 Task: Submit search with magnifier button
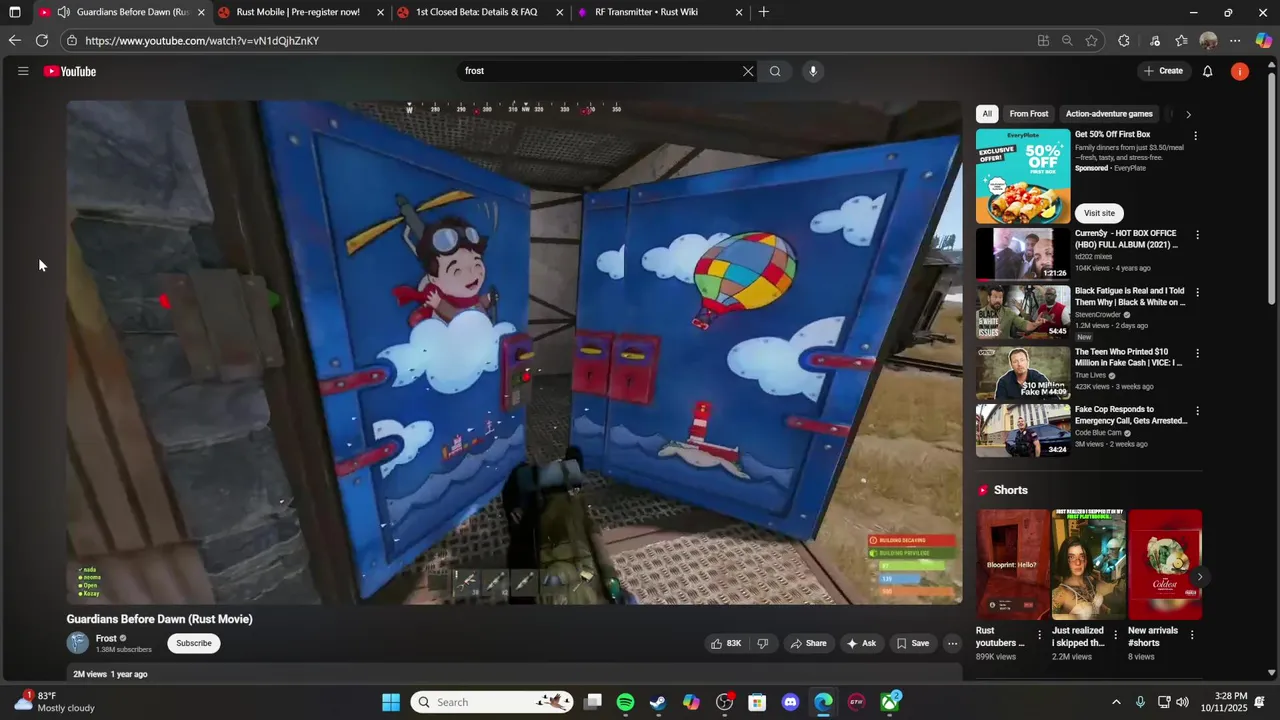(775, 71)
